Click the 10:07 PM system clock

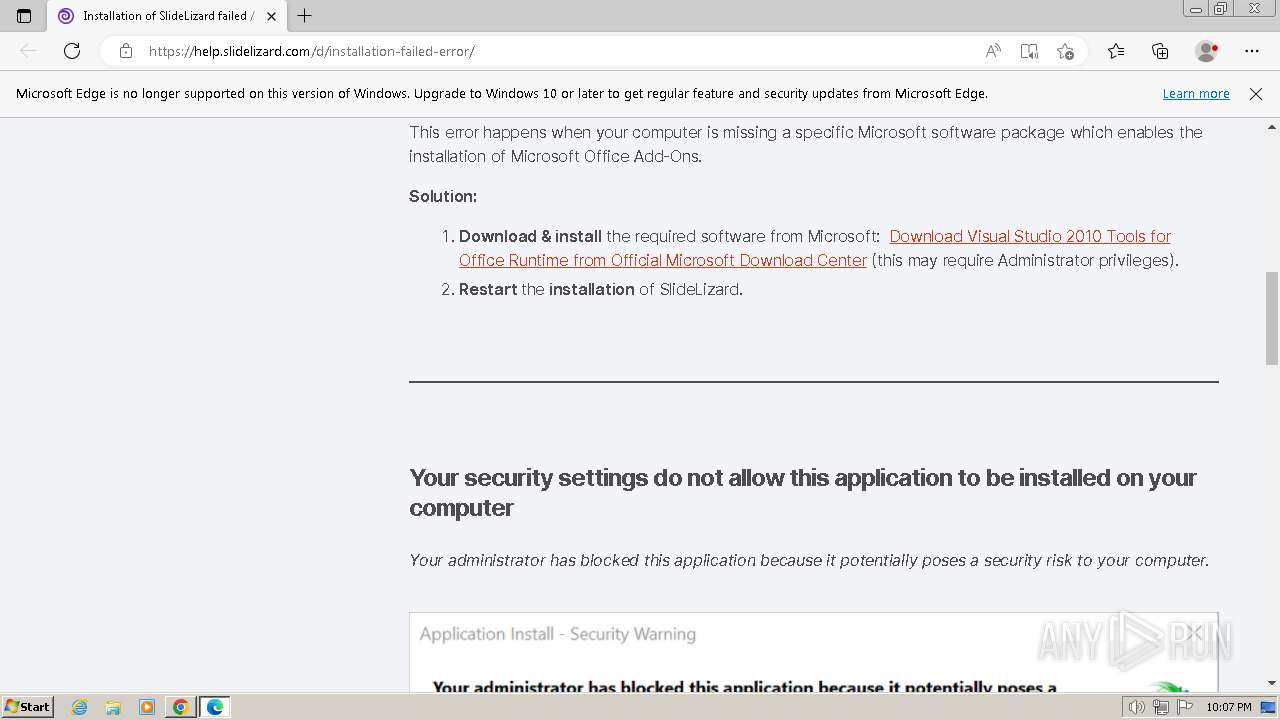pos(1229,707)
